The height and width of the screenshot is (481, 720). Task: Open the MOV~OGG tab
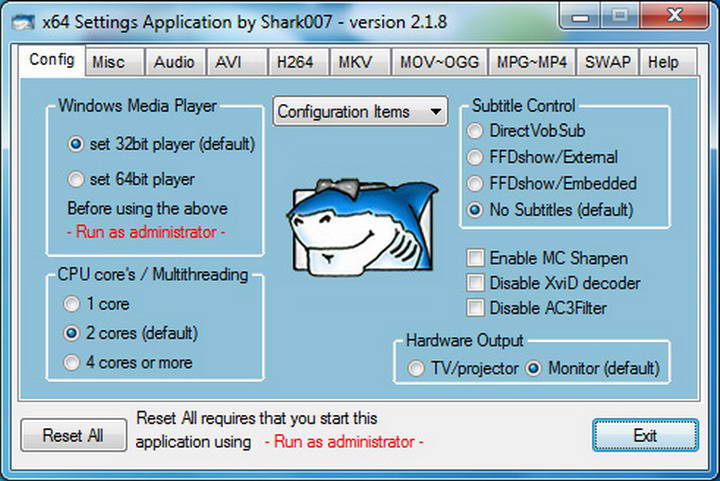440,62
